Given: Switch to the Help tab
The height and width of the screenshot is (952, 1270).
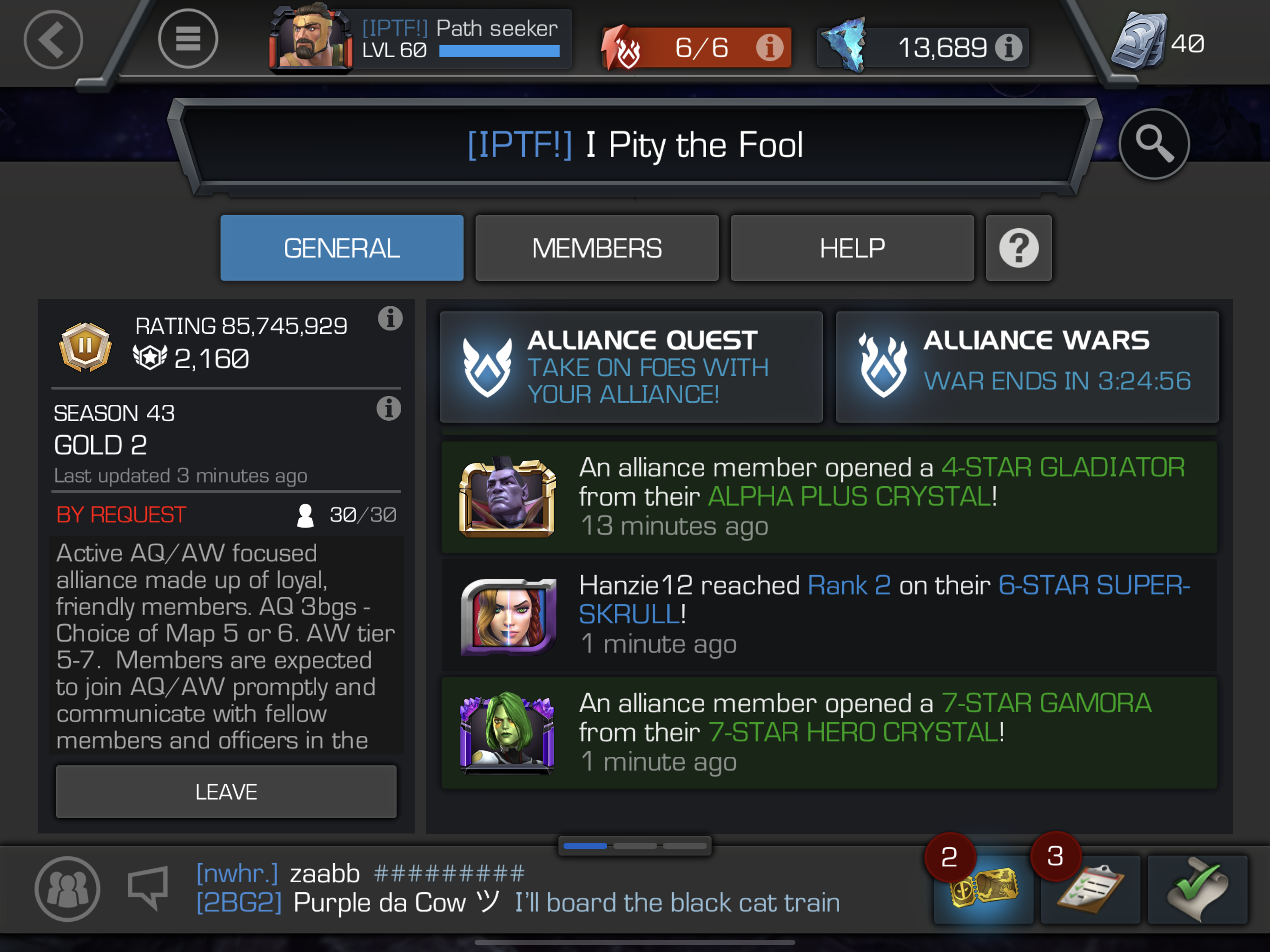Looking at the screenshot, I should 852,248.
